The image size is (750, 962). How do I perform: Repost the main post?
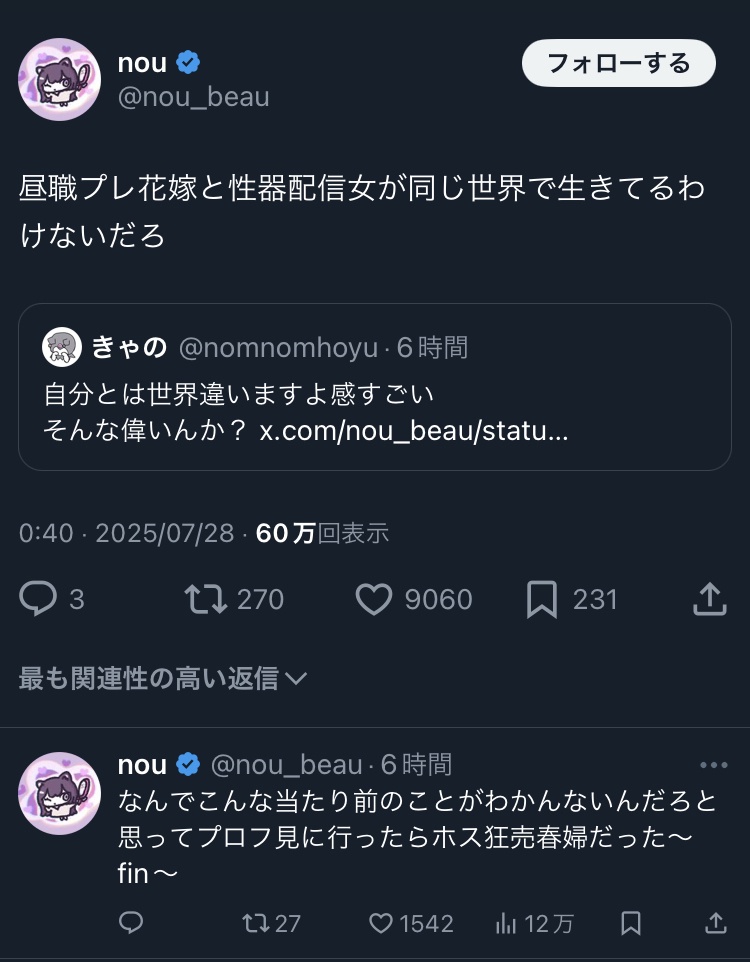206,599
